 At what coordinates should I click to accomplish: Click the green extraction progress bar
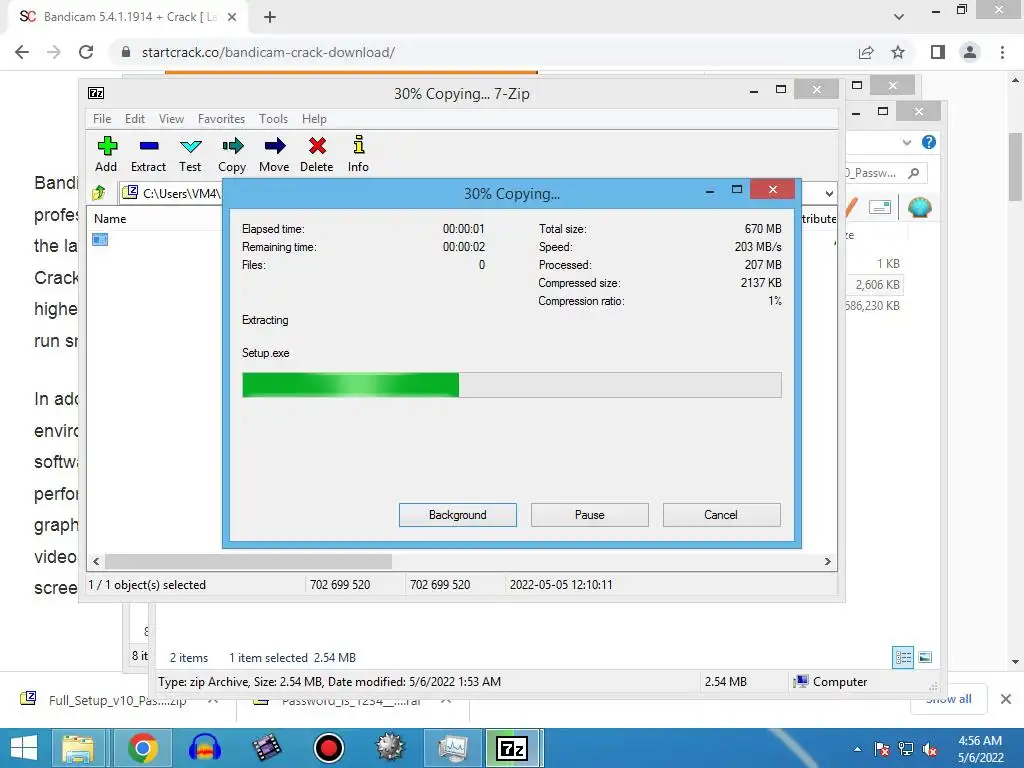pos(351,385)
